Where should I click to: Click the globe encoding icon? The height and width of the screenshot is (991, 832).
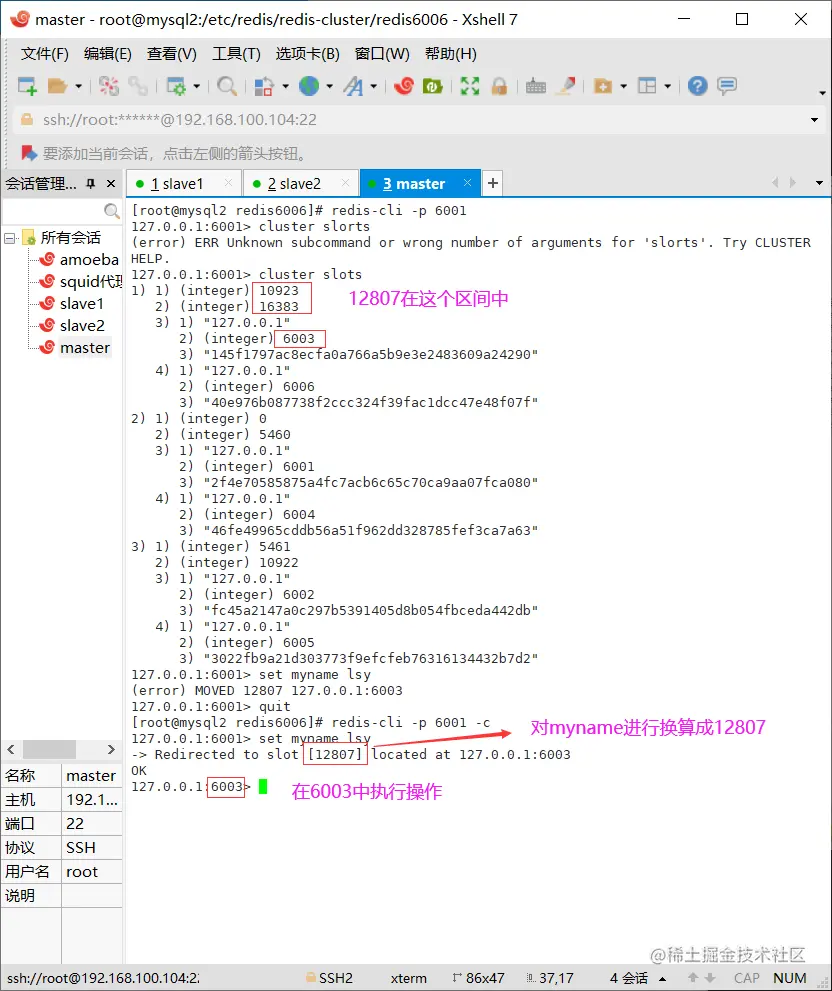309,86
